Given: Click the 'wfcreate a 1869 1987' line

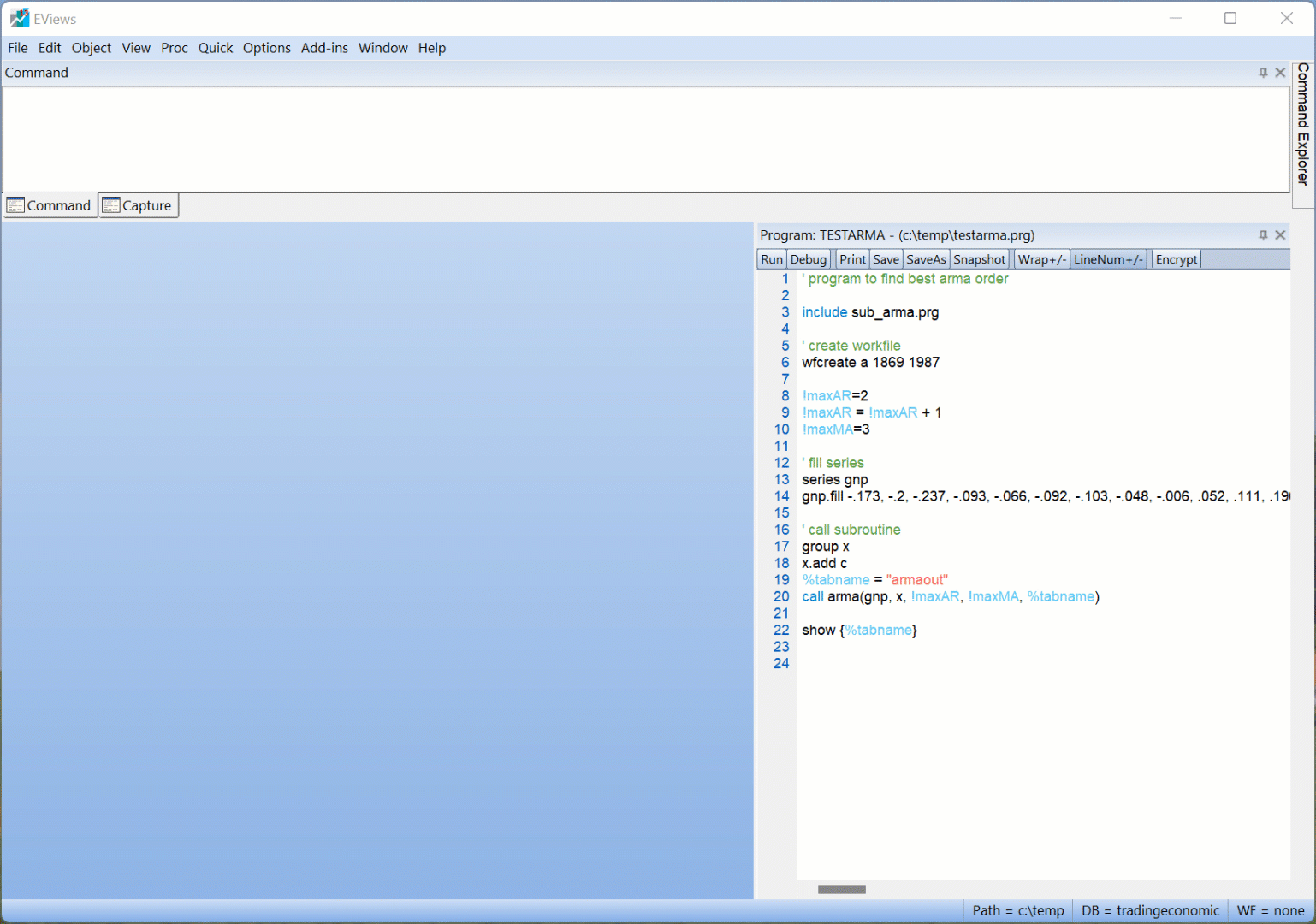Looking at the screenshot, I should [x=871, y=363].
